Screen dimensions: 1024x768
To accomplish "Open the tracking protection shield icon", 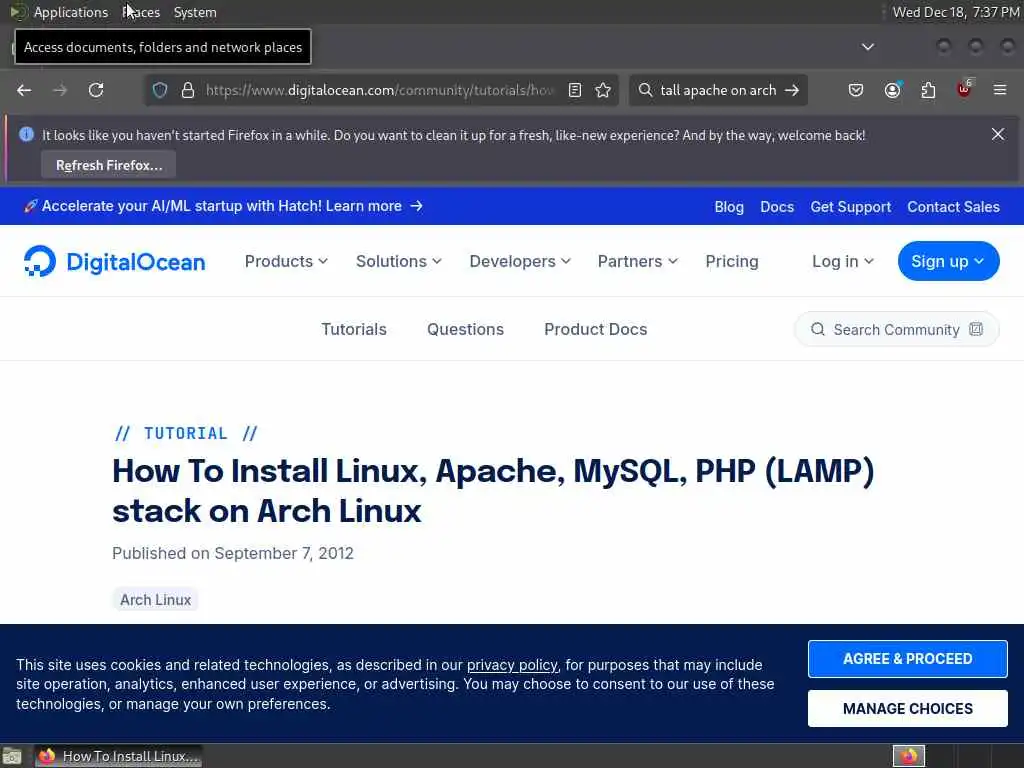I will click(x=160, y=90).
